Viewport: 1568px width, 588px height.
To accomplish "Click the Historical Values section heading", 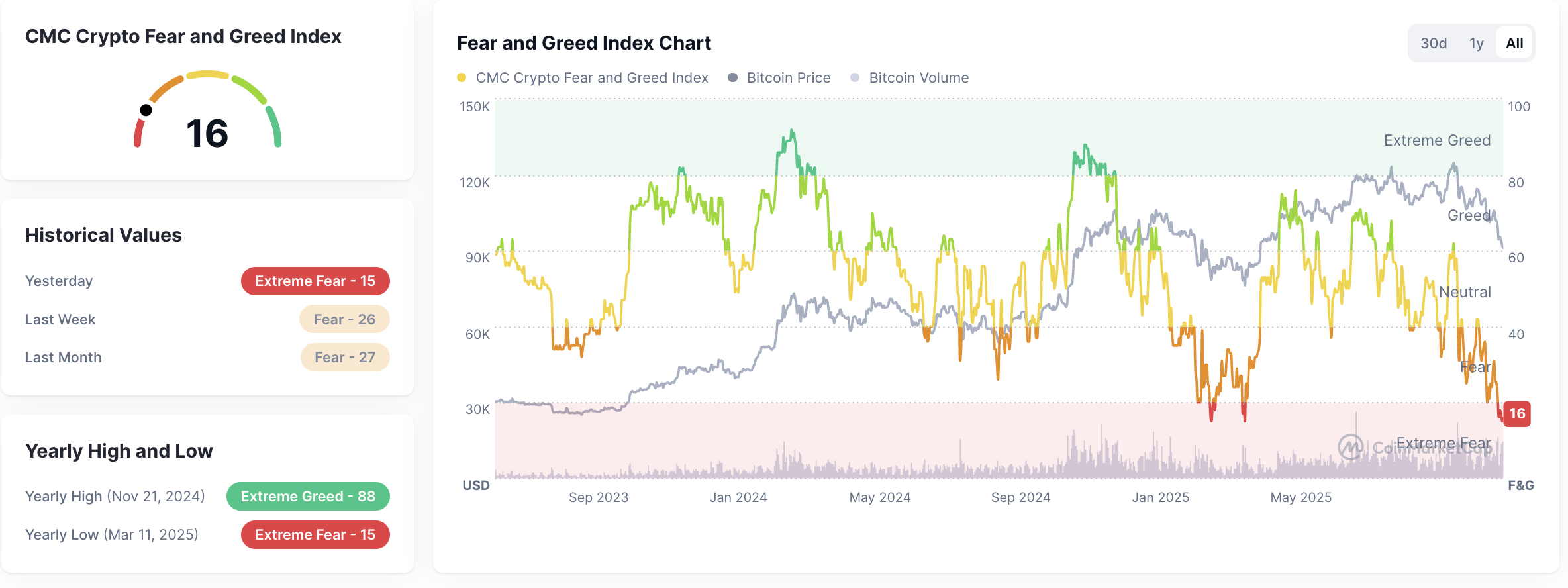I will (x=103, y=235).
